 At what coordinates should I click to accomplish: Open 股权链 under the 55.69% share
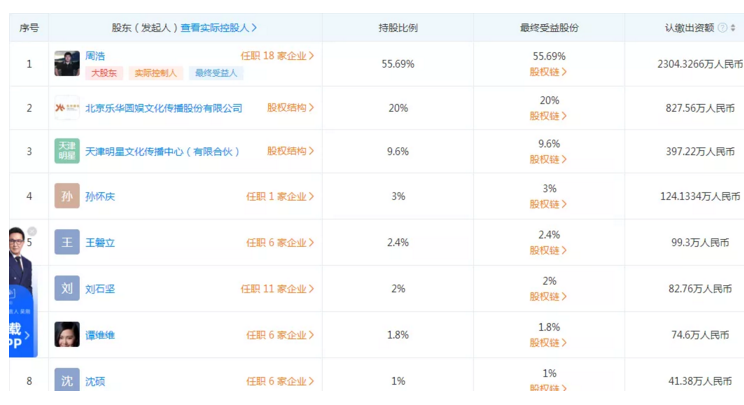[x=548, y=72]
